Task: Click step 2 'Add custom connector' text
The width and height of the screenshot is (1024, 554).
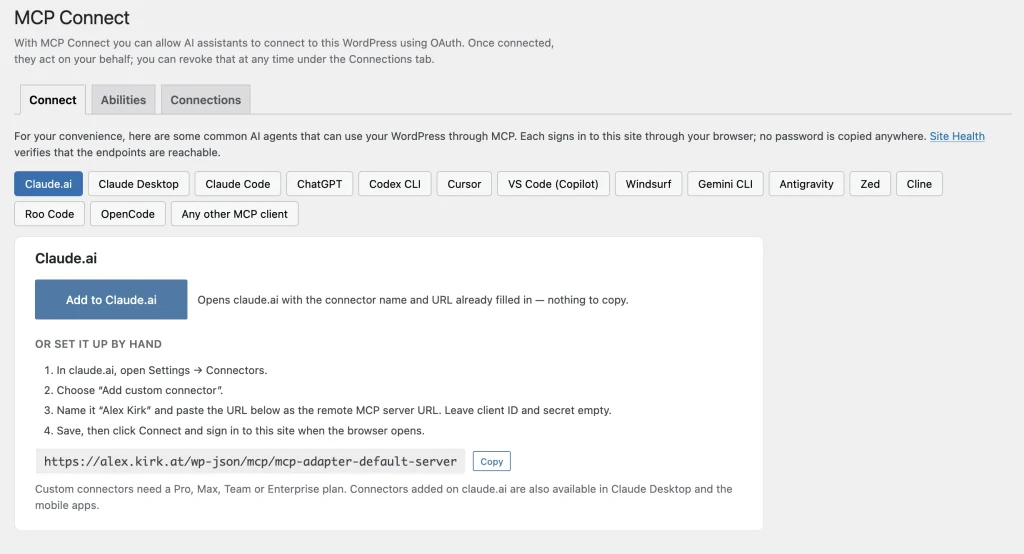Action: pyautogui.click(x=140, y=390)
